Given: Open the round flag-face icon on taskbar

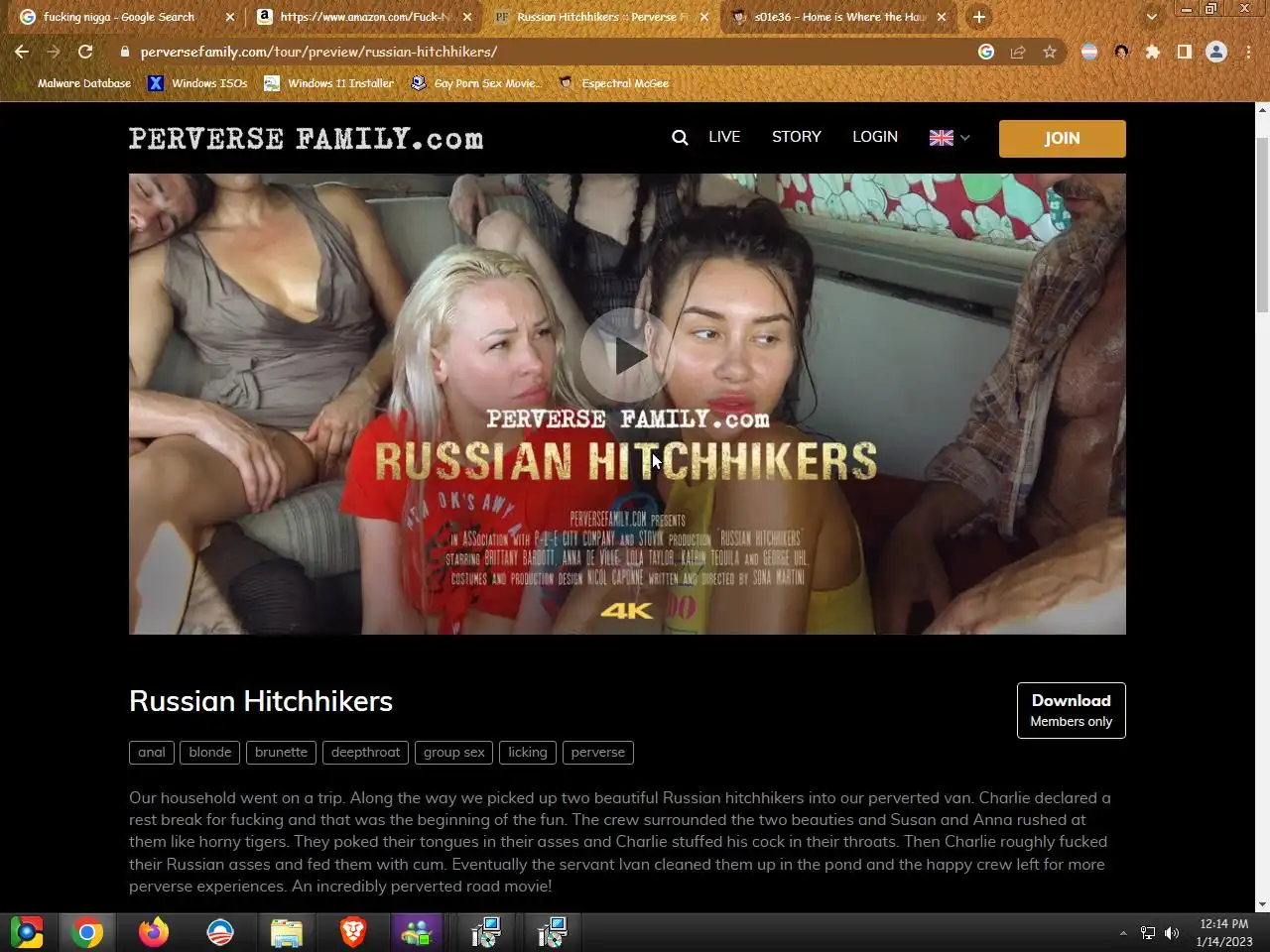Looking at the screenshot, I should tap(219, 932).
